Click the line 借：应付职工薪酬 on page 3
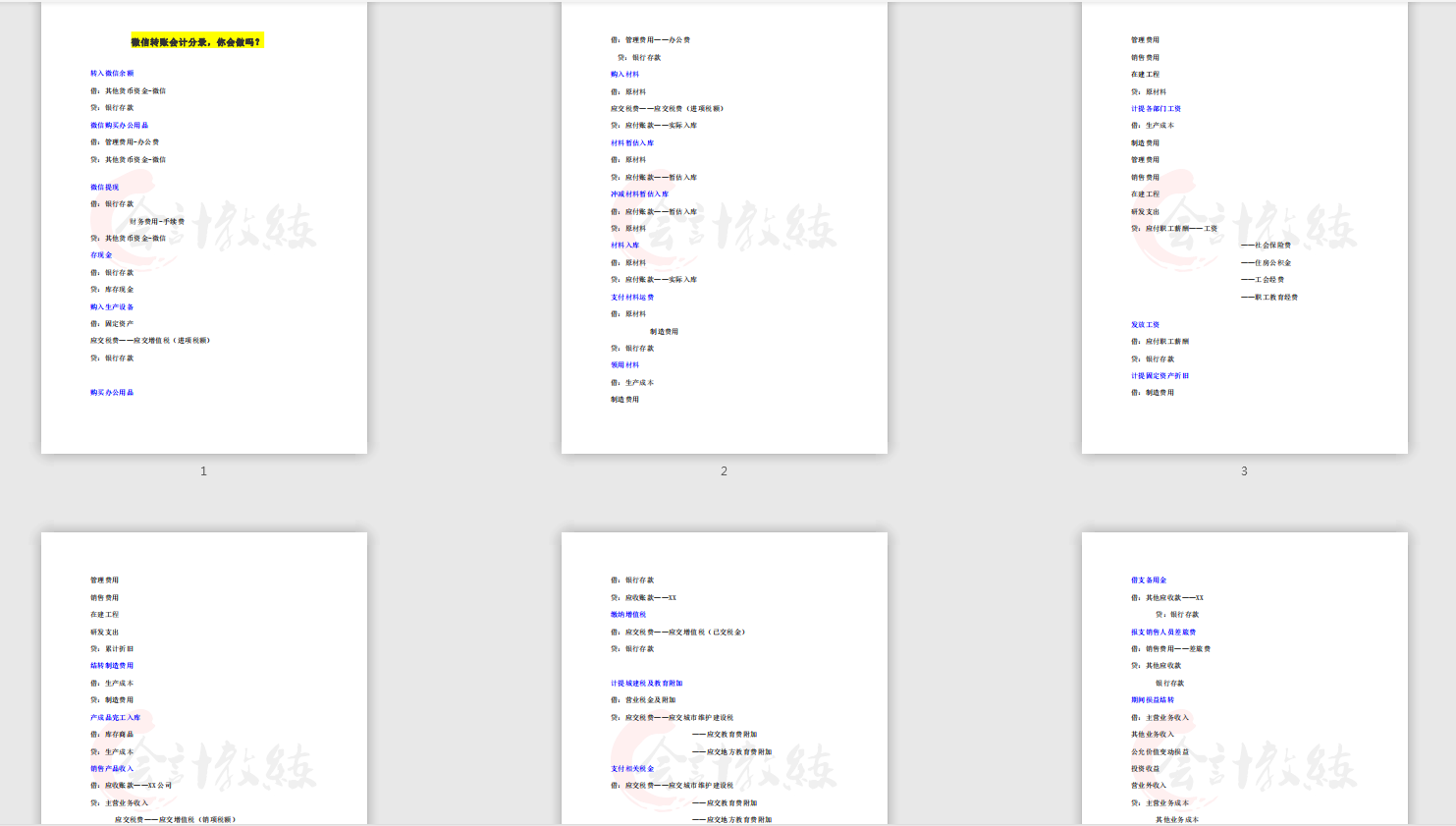 click(1160, 342)
